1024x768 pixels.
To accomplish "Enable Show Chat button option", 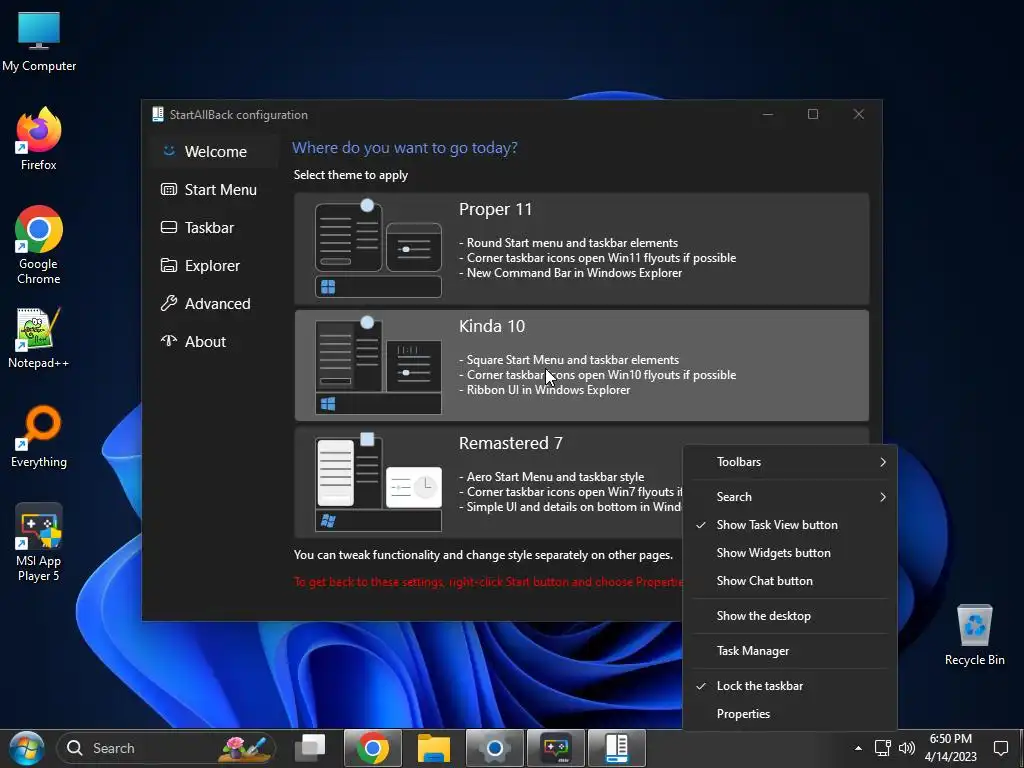I will [x=790, y=581].
